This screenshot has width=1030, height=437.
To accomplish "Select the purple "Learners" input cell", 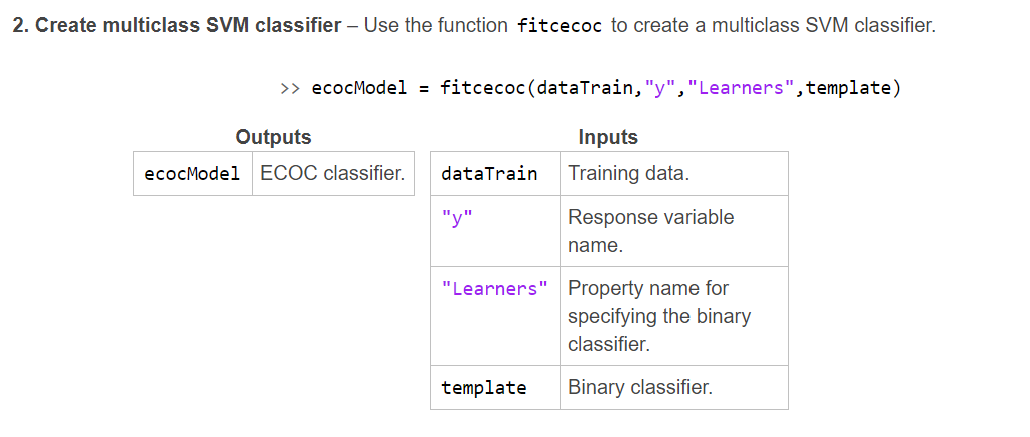I will [x=495, y=316].
